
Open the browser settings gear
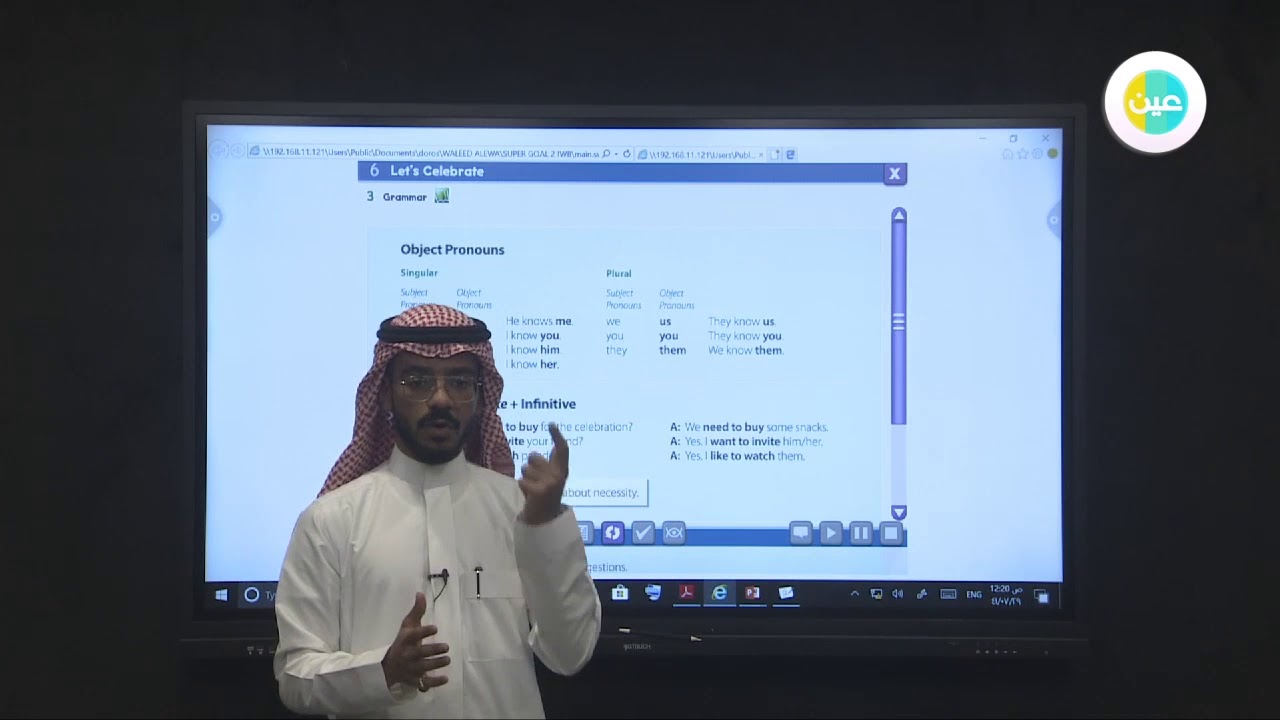click(x=1038, y=154)
